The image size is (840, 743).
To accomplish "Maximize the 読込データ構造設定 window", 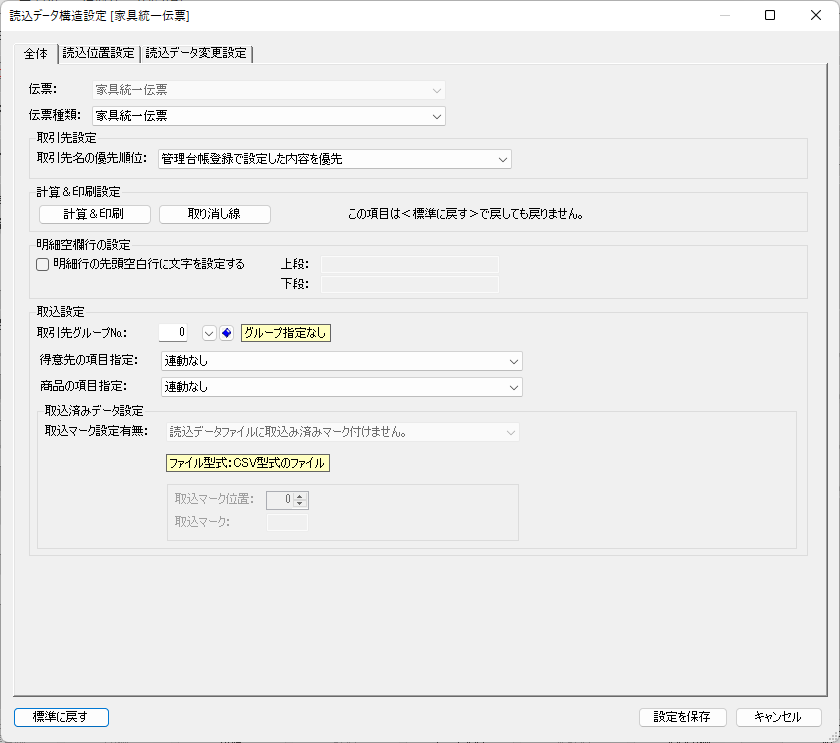I will [x=770, y=15].
